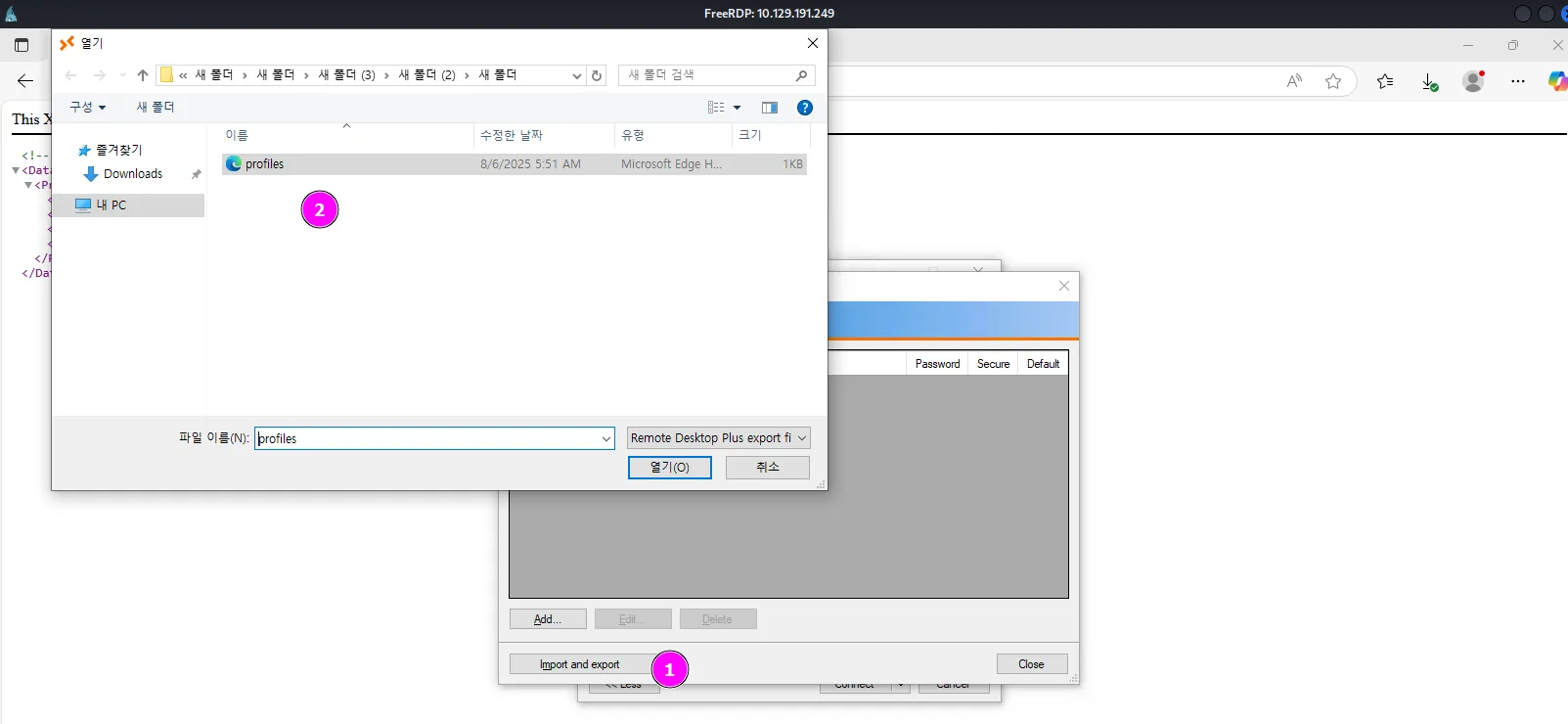Screen dimensions: 1568x724
Task: Sort by 유형 column header
Action: [673, 135]
